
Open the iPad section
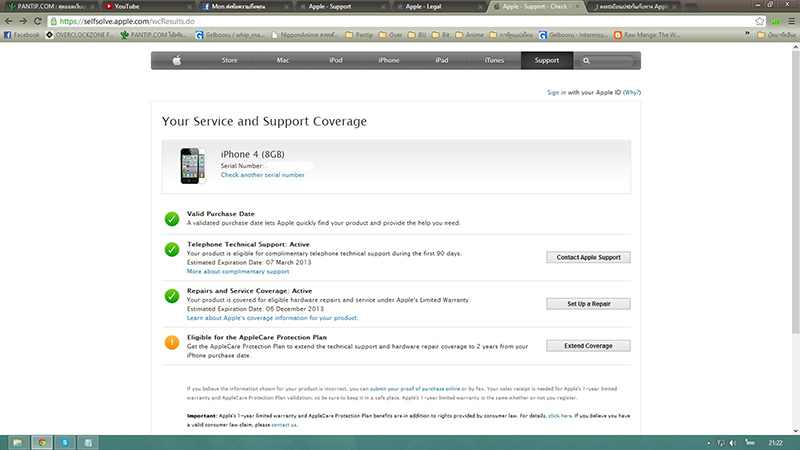(442, 60)
